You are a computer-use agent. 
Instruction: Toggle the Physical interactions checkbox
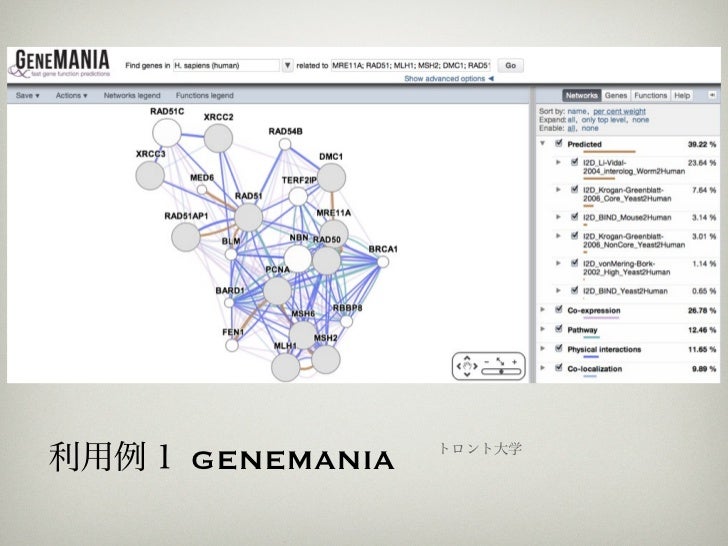pos(559,348)
